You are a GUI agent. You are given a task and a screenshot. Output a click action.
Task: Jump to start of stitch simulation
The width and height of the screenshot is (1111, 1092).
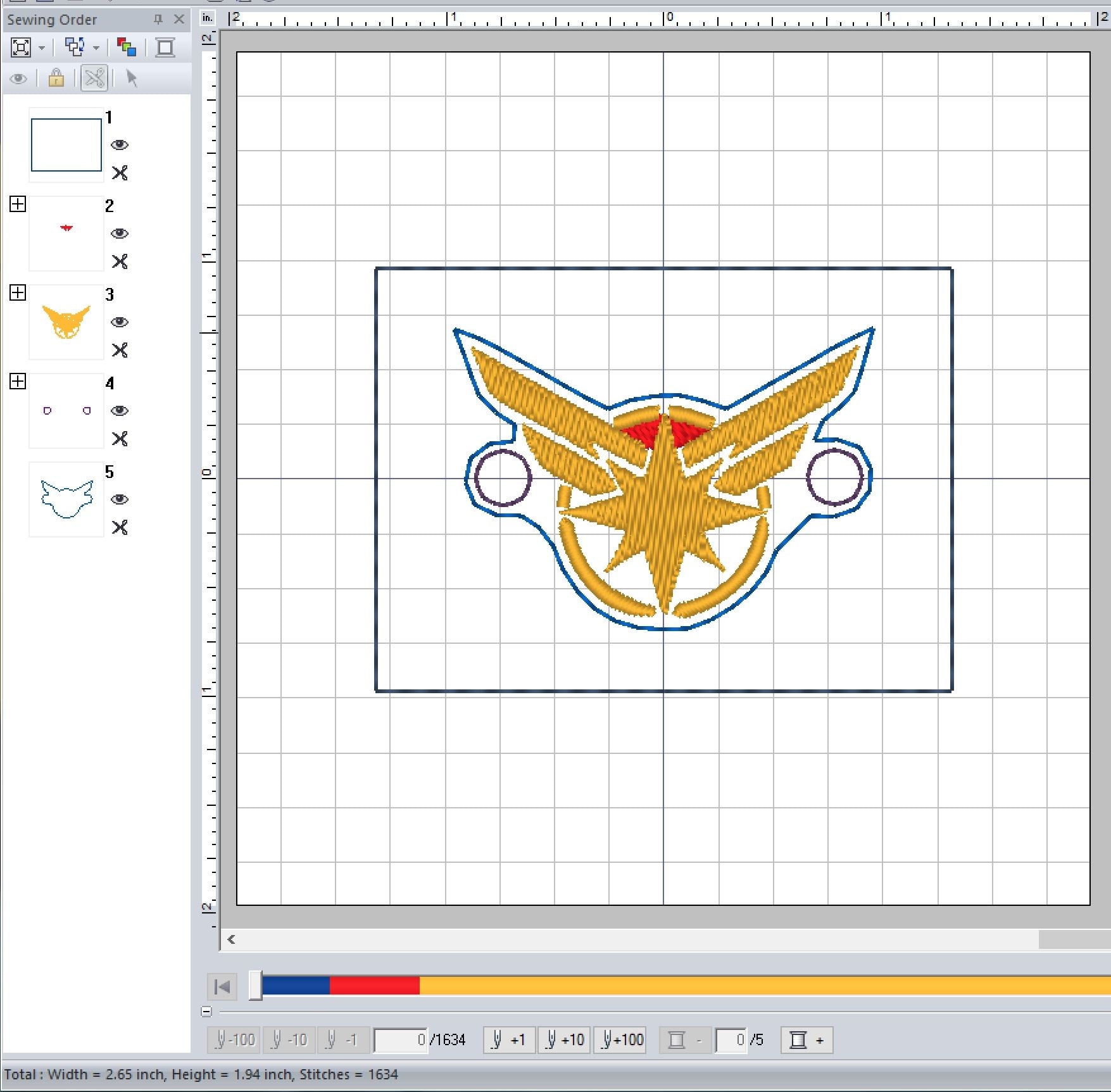point(222,986)
